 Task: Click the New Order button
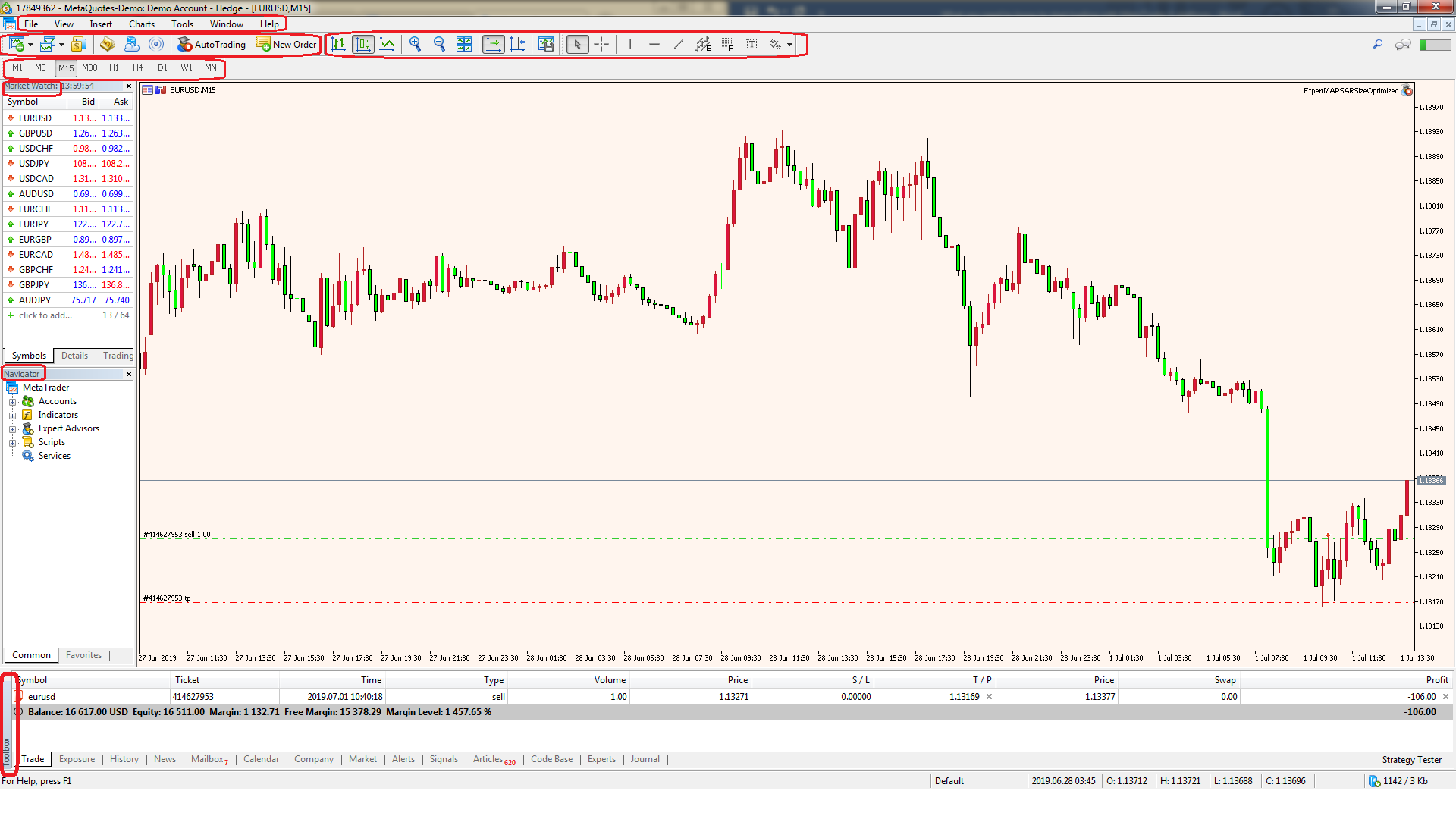(286, 45)
